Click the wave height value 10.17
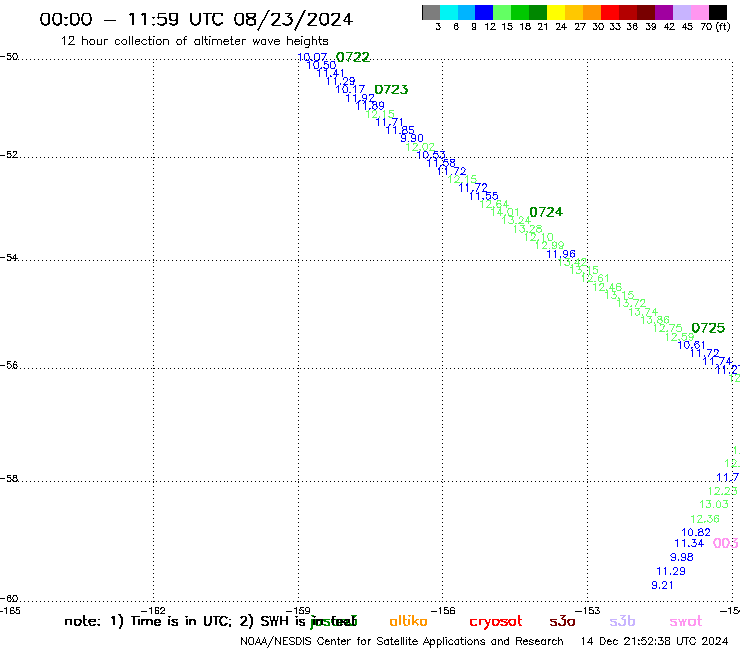This screenshot has width=740, height=650. point(350,89)
